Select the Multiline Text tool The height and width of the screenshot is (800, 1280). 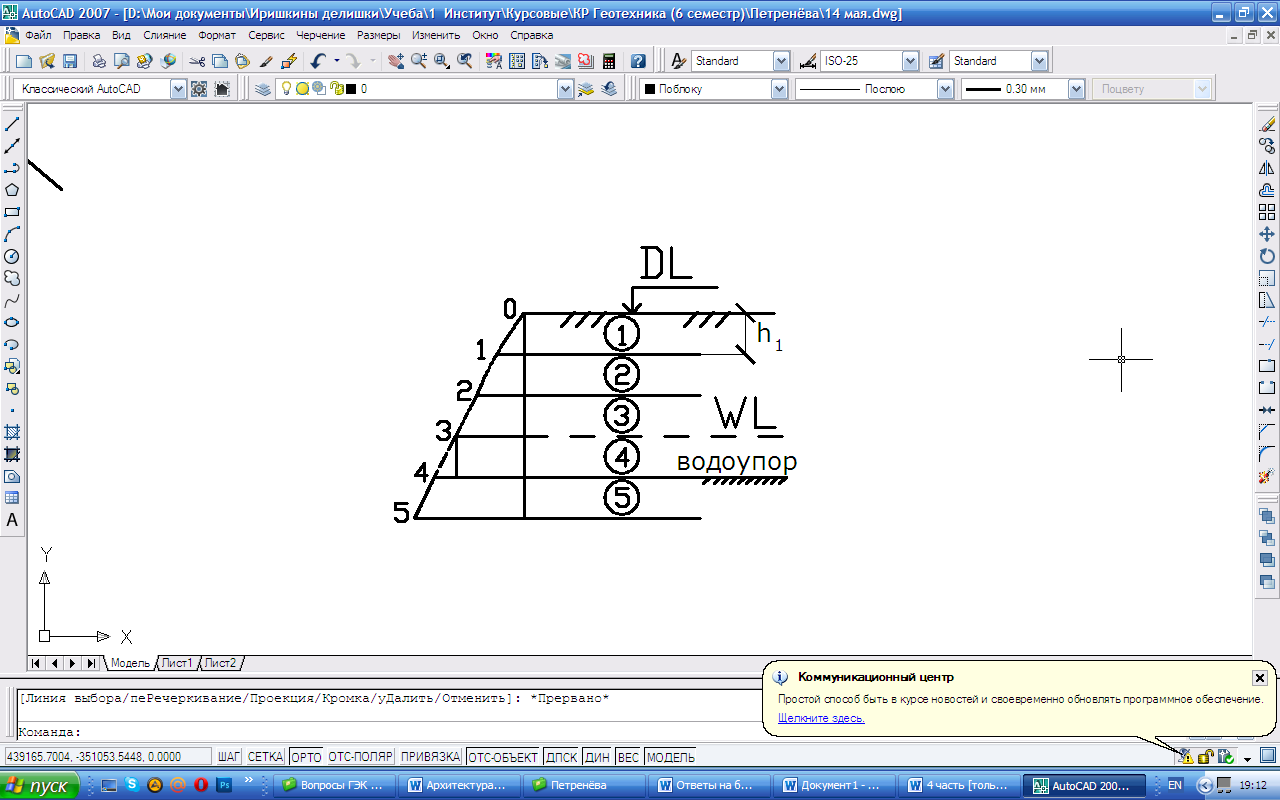tap(12, 520)
